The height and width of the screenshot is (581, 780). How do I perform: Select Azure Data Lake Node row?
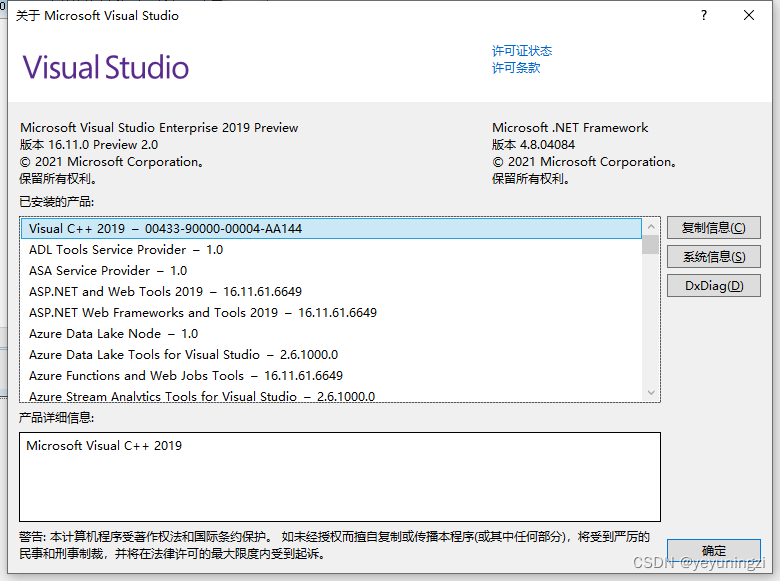[x=331, y=333]
